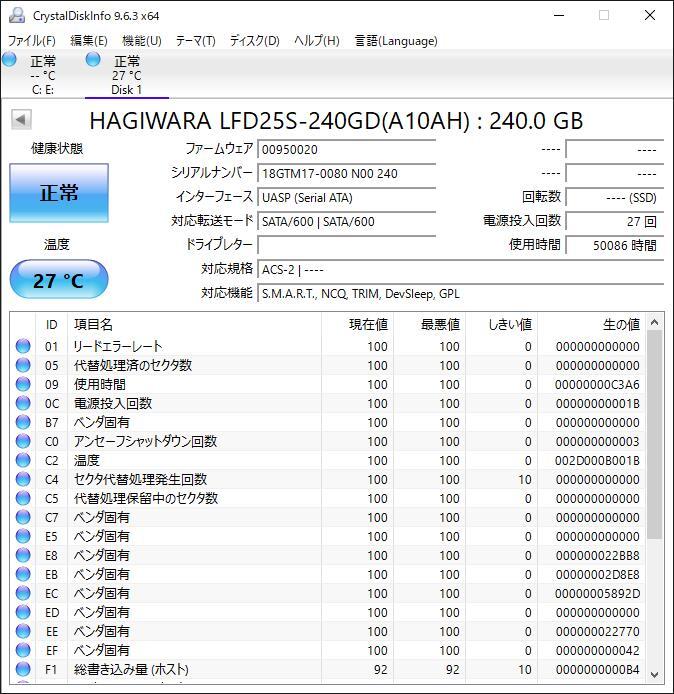674x694 pixels.
Task: Click the status orb beside Disk 1 tab
Action: click(93, 59)
